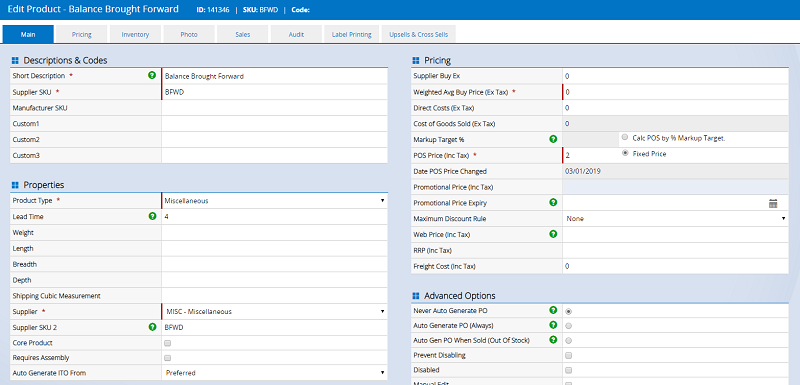Viewport: 800px width, 385px height.
Task: Click the Markup Target % input box
Action: 590,139
